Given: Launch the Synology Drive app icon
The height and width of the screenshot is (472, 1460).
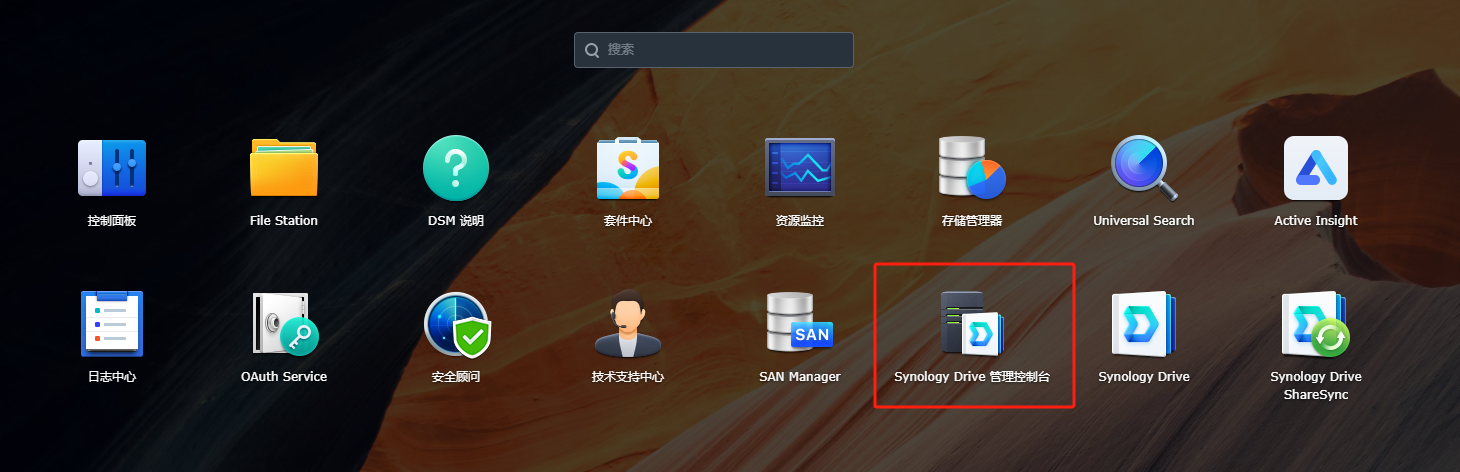Looking at the screenshot, I should [x=1144, y=324].
